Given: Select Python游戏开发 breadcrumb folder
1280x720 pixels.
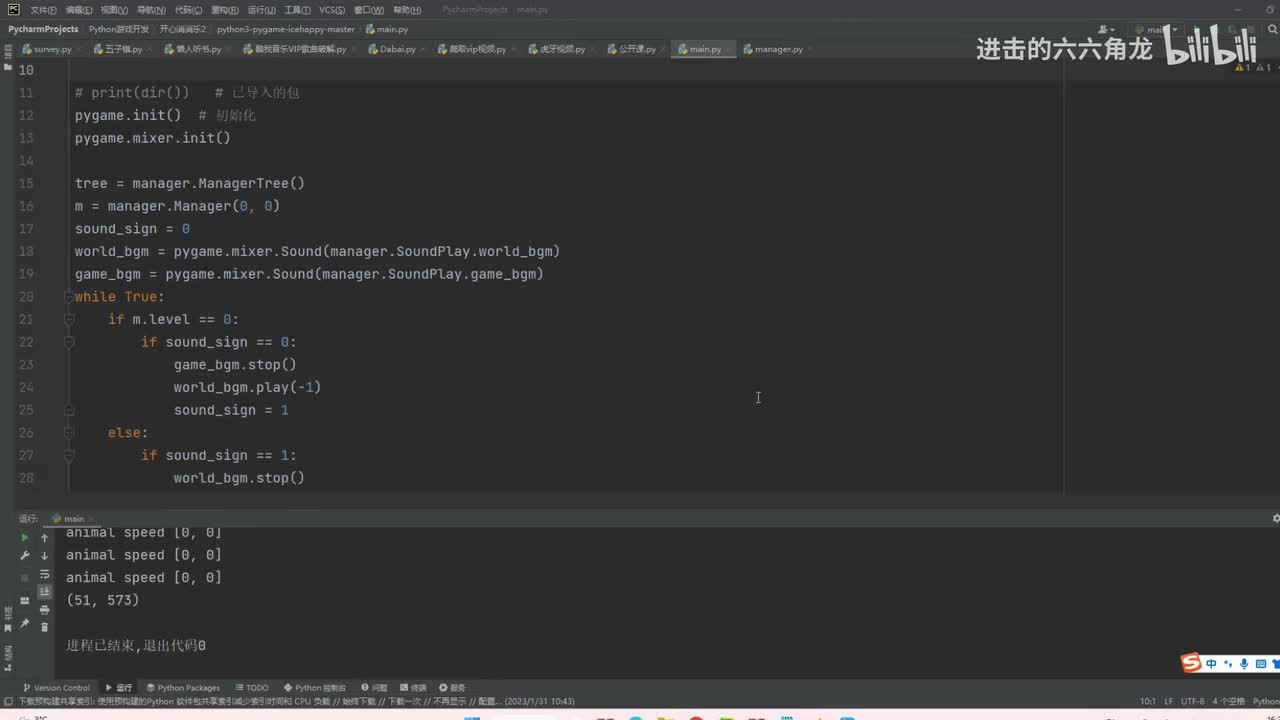Looking at the screenshot, I should tap(118, 29).
